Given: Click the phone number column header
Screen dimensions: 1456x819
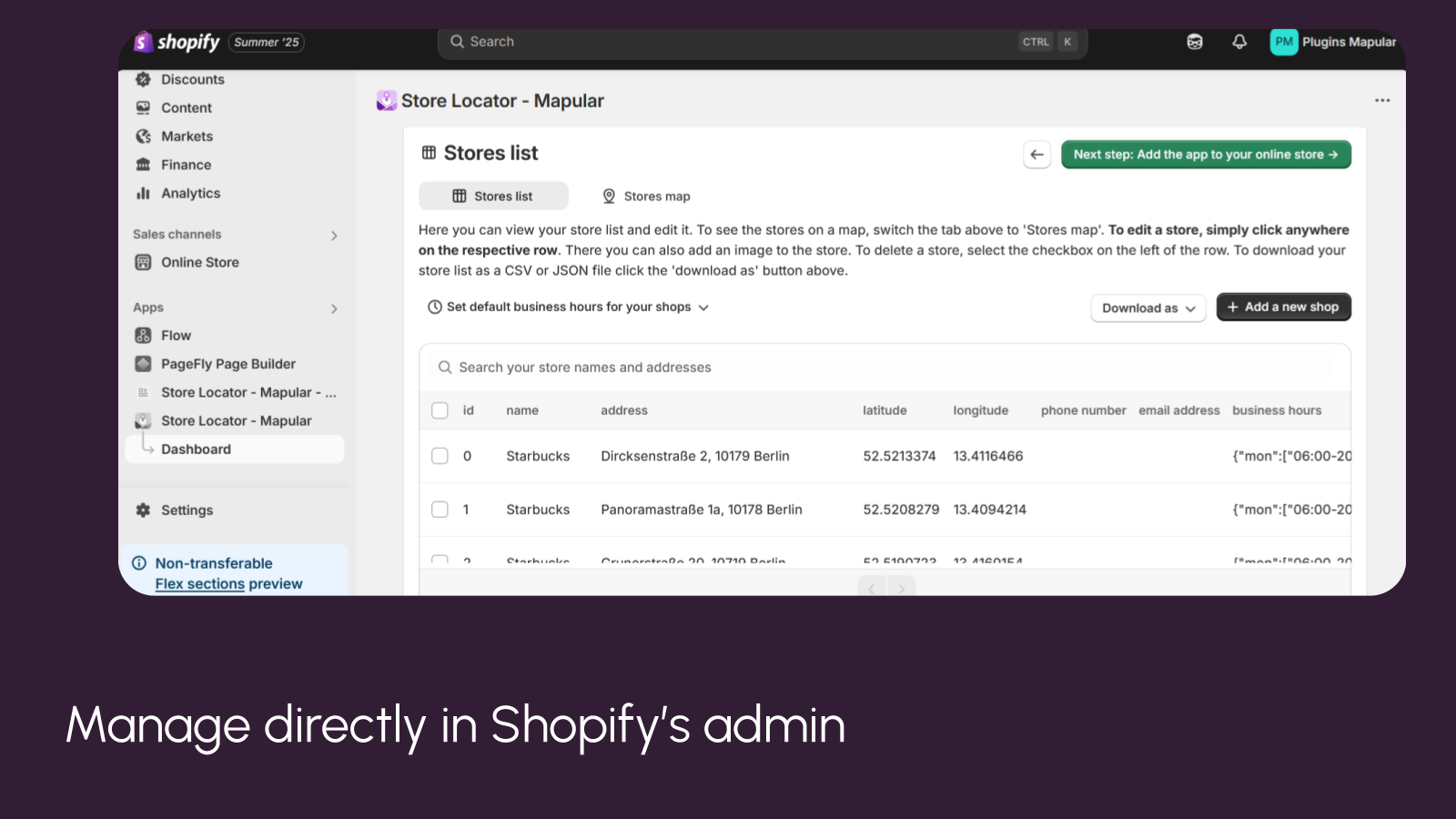Looking at the screenshot, I should [x=1083, y=410].
